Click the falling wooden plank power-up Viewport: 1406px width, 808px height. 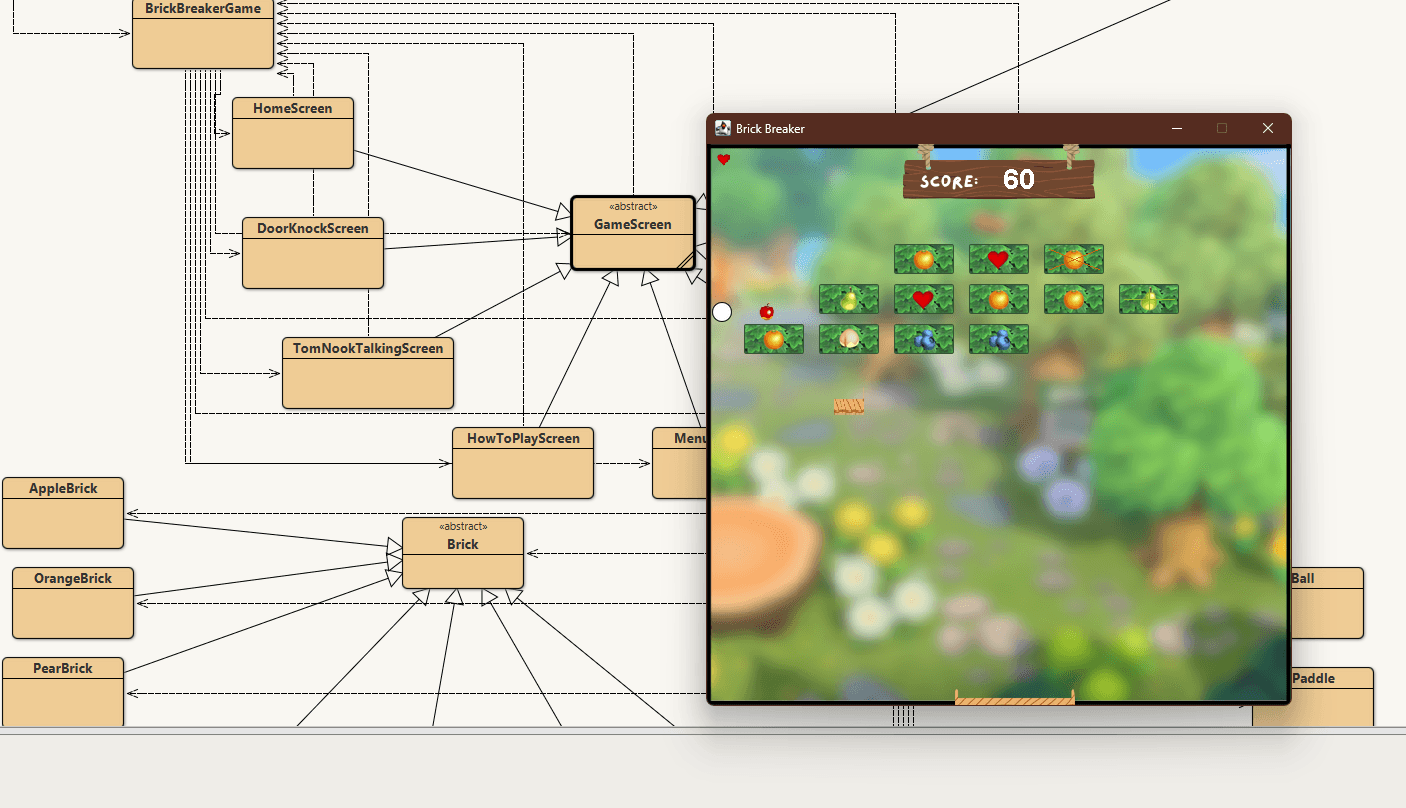(x=847, y=405)
